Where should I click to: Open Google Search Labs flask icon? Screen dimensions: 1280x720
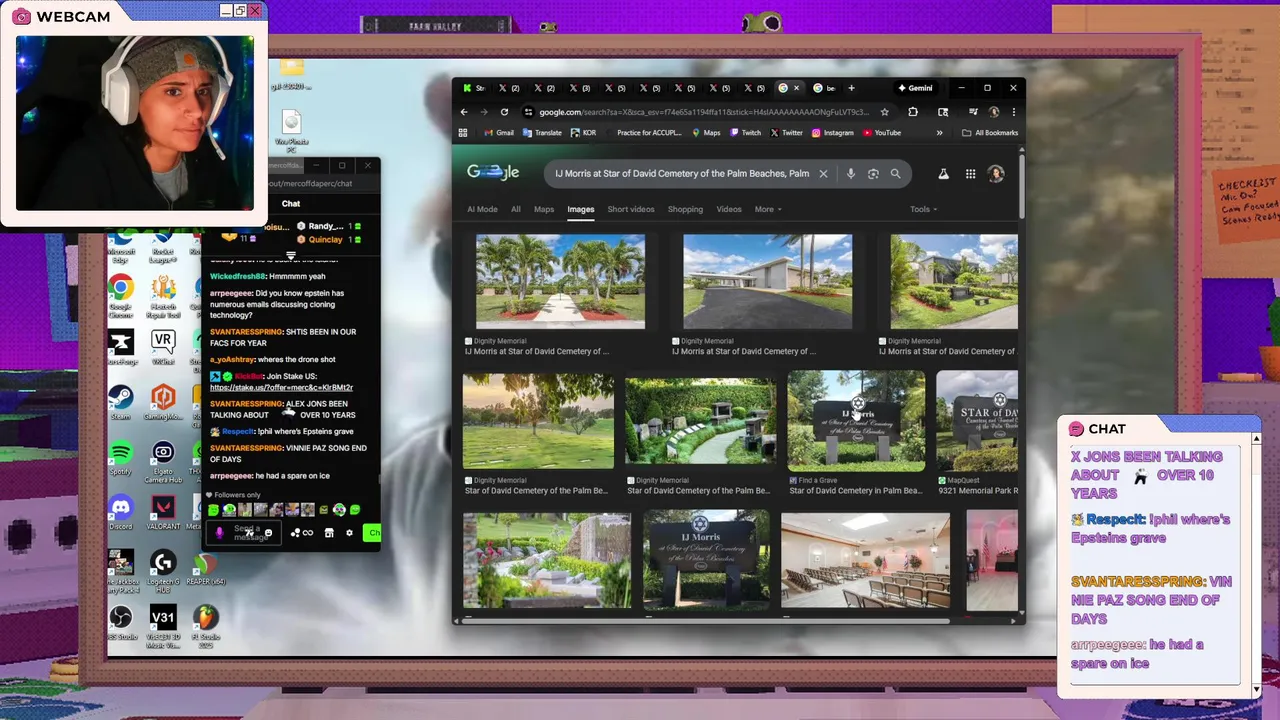pos(943,174)
